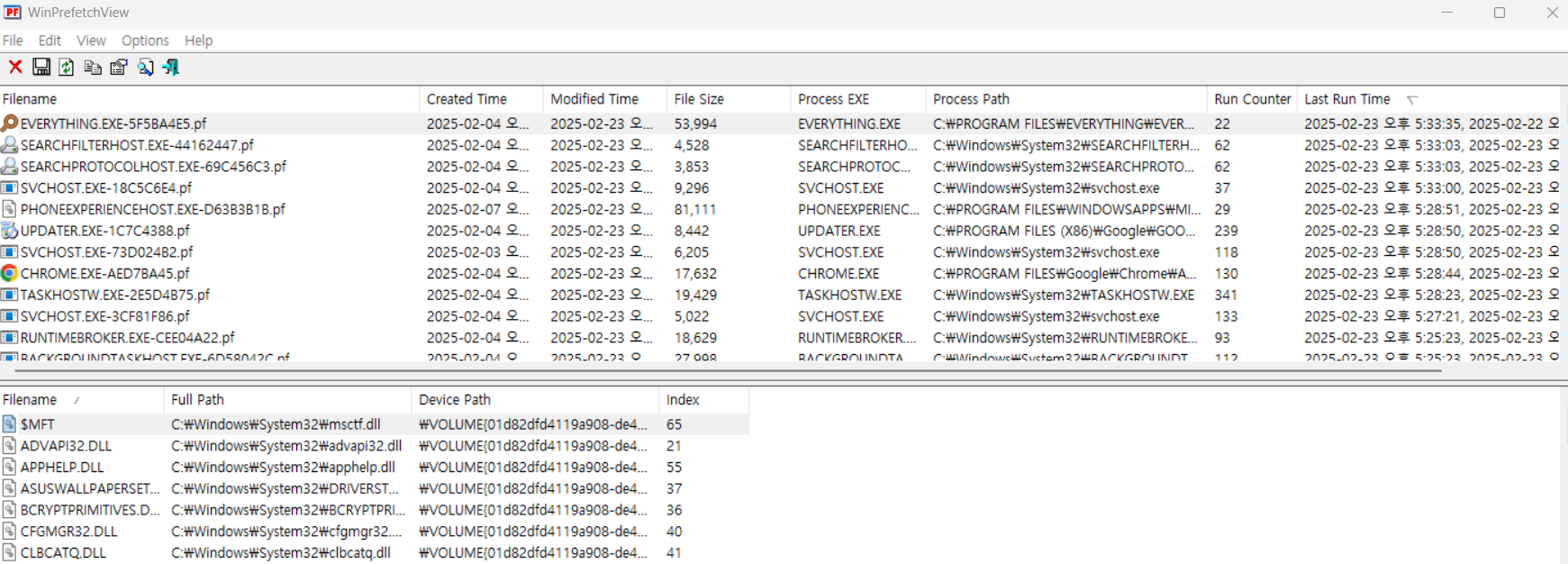This screenshot has height=564, width=1568.
Task: Sort lower pane by Filename header
Action: pyautogui.click(x=83, y=400)
